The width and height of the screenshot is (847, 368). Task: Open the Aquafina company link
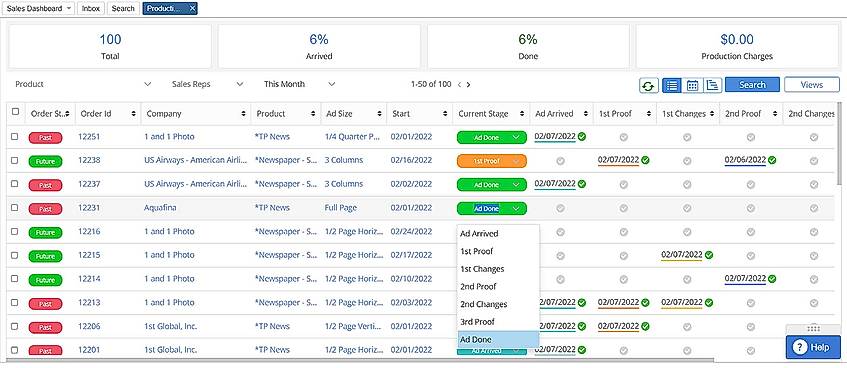[160, 208]
